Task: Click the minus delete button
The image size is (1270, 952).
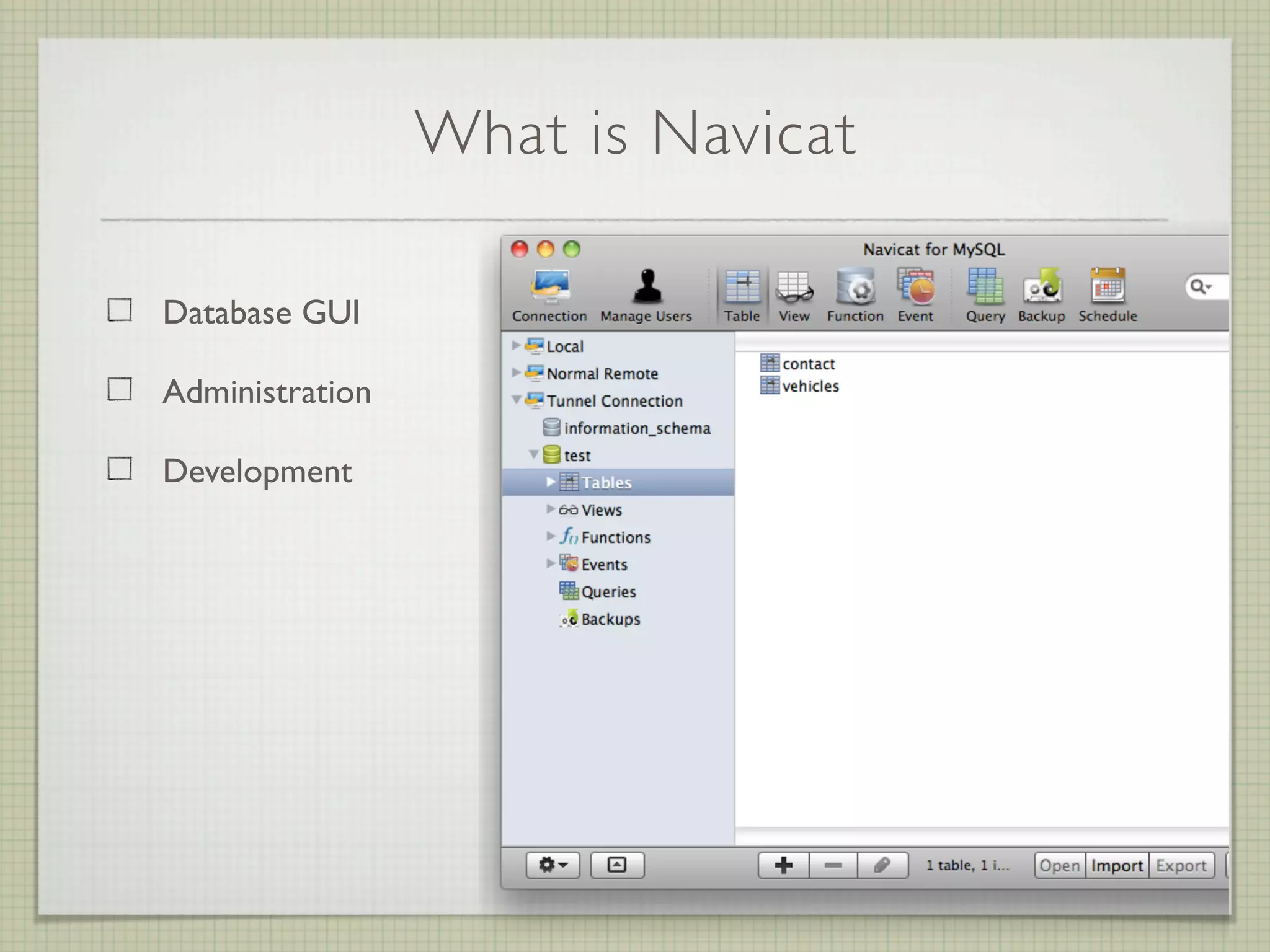Action: coord(833,865)
